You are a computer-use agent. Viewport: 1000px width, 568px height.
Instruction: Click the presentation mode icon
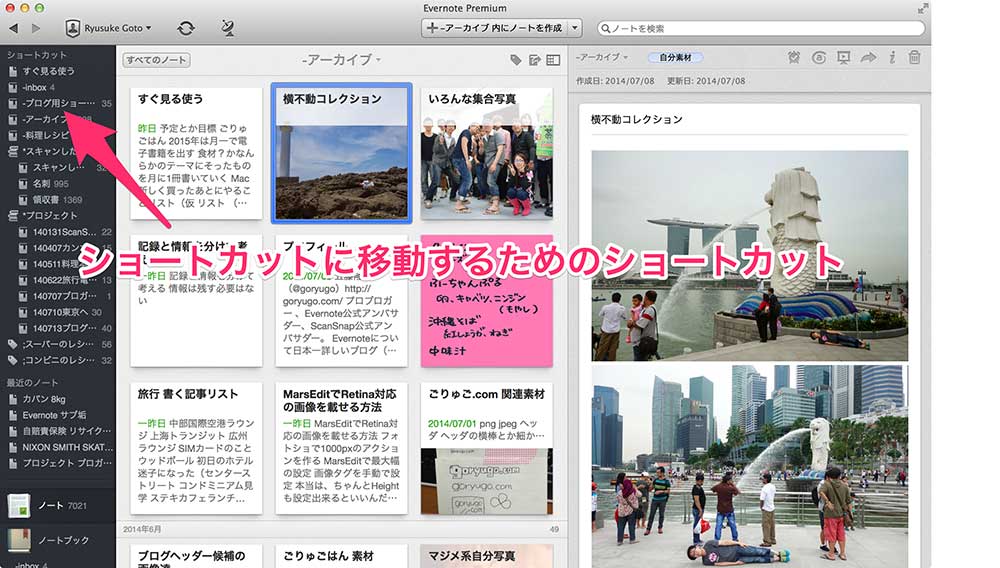pos(843,57)
